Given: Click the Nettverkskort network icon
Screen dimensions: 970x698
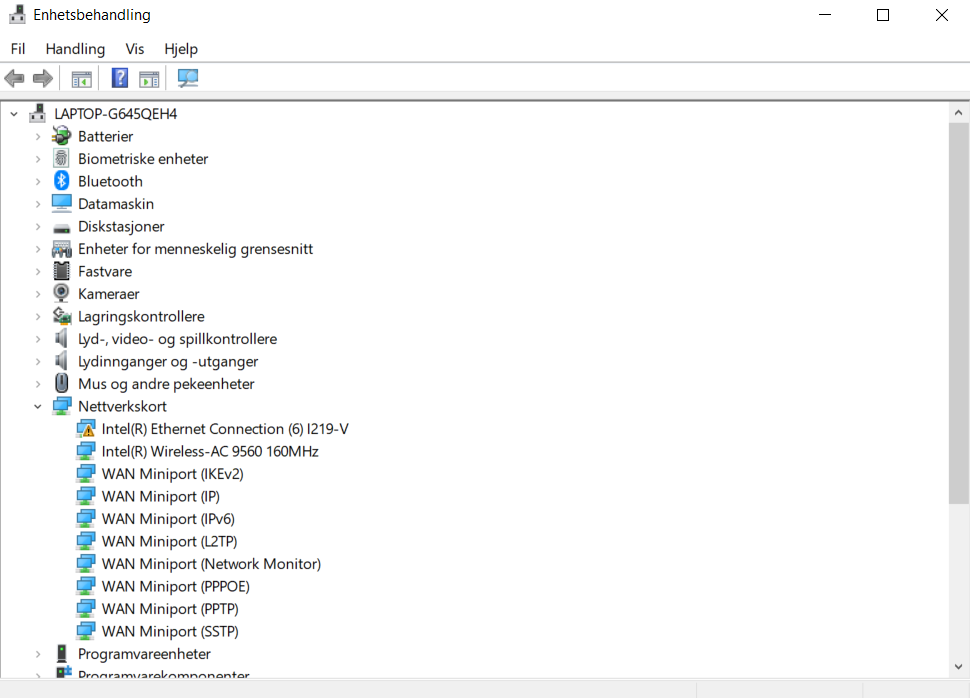Looking at the screenshot, I should [x=62, y=406].
